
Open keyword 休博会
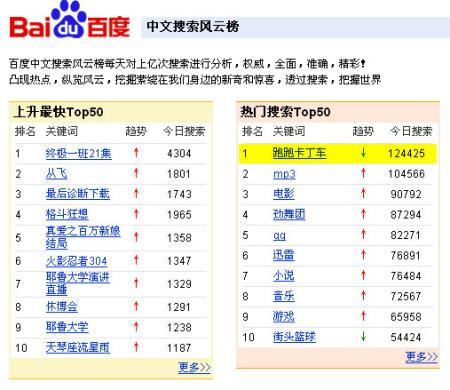[x=62, y=307]
